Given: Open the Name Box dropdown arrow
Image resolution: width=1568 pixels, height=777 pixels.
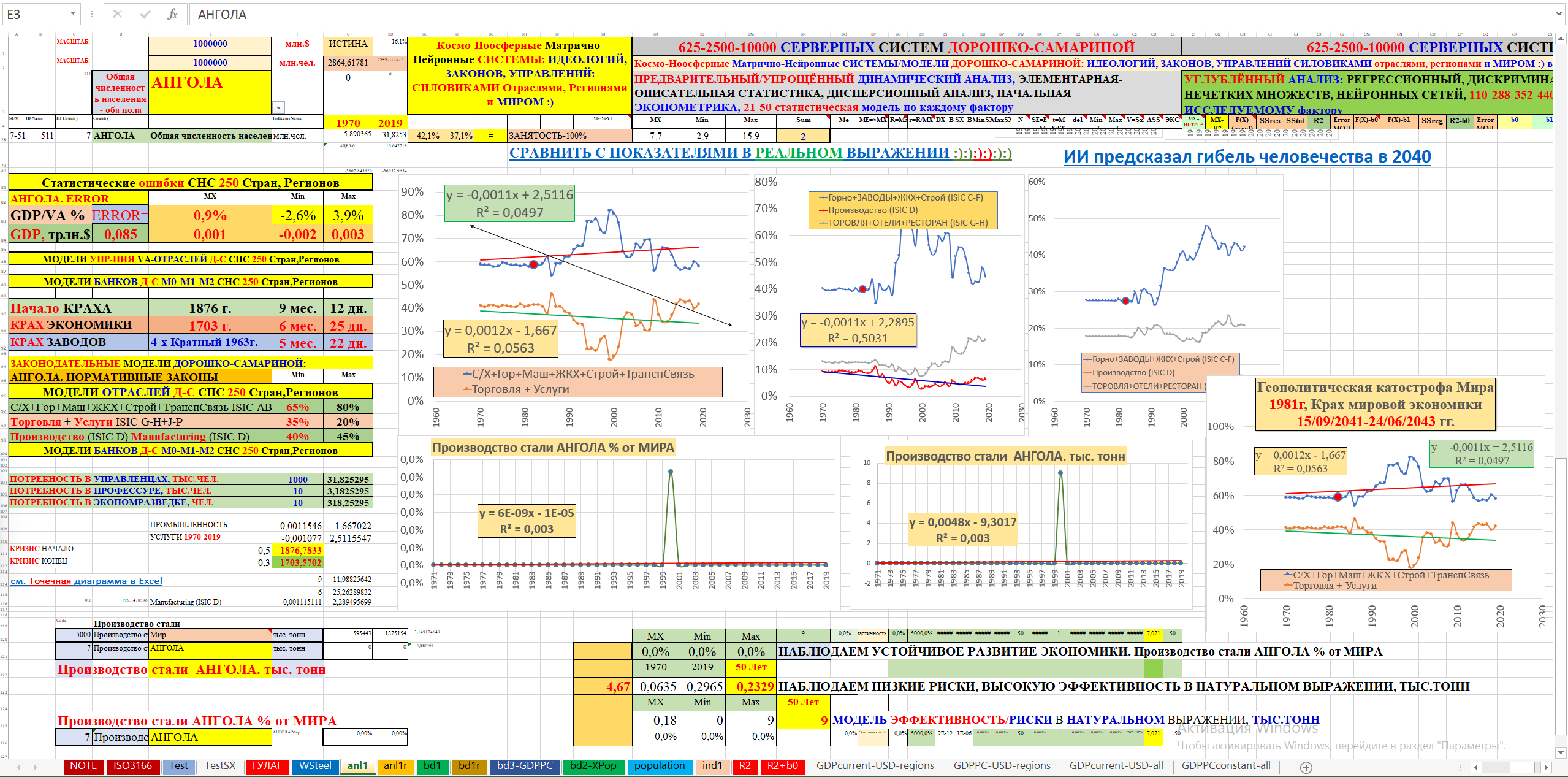Looking at the screenshot, I should click(73, 14).
